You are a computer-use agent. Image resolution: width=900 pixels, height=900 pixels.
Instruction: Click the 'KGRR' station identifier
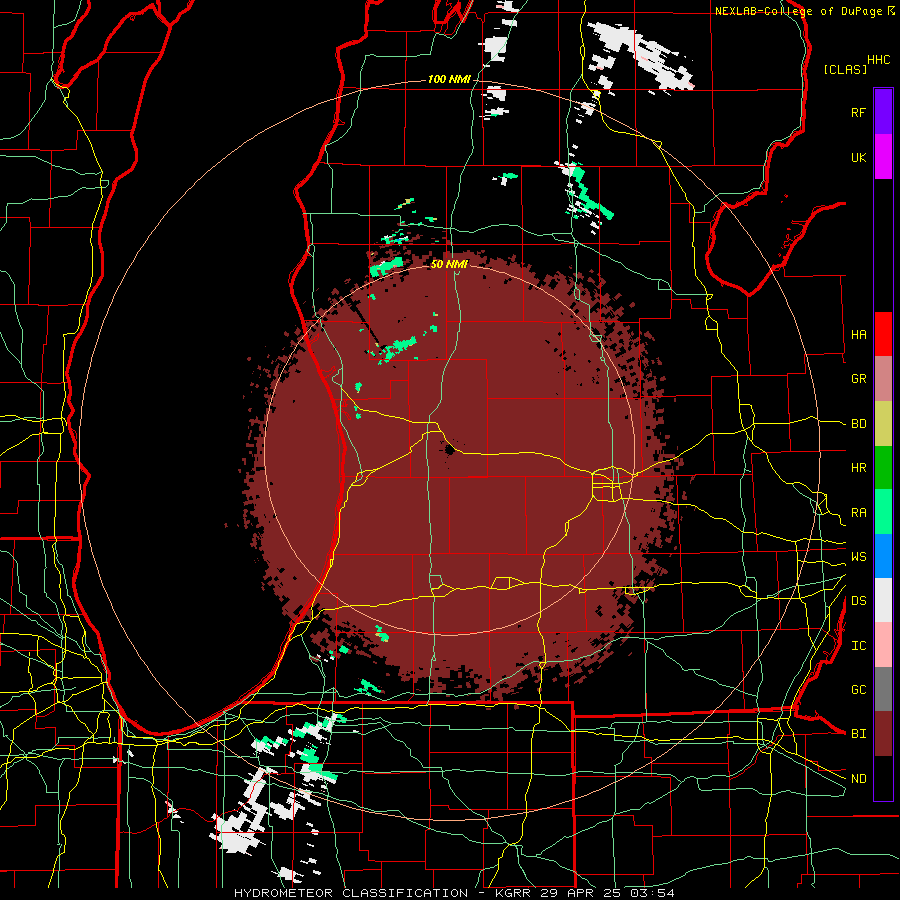coord(513,893)
